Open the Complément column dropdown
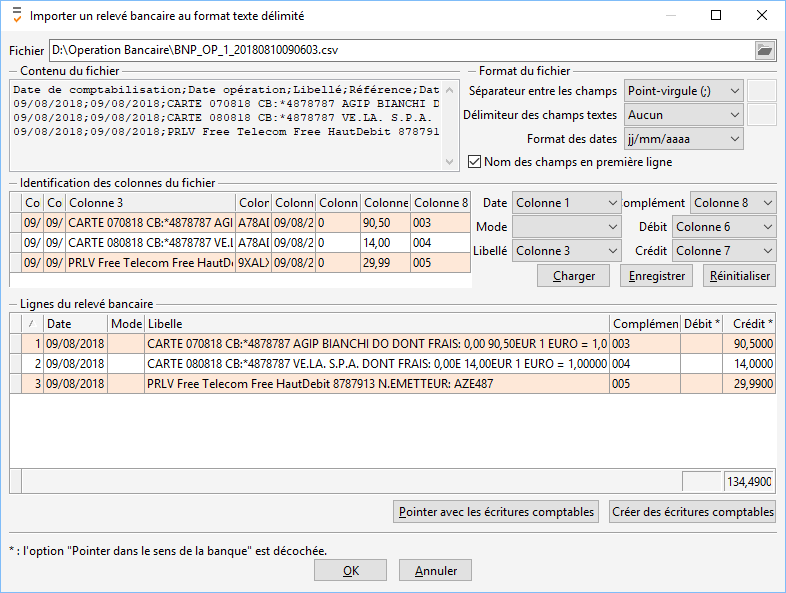This screenshot has height=593, width=786. [733, 203]
